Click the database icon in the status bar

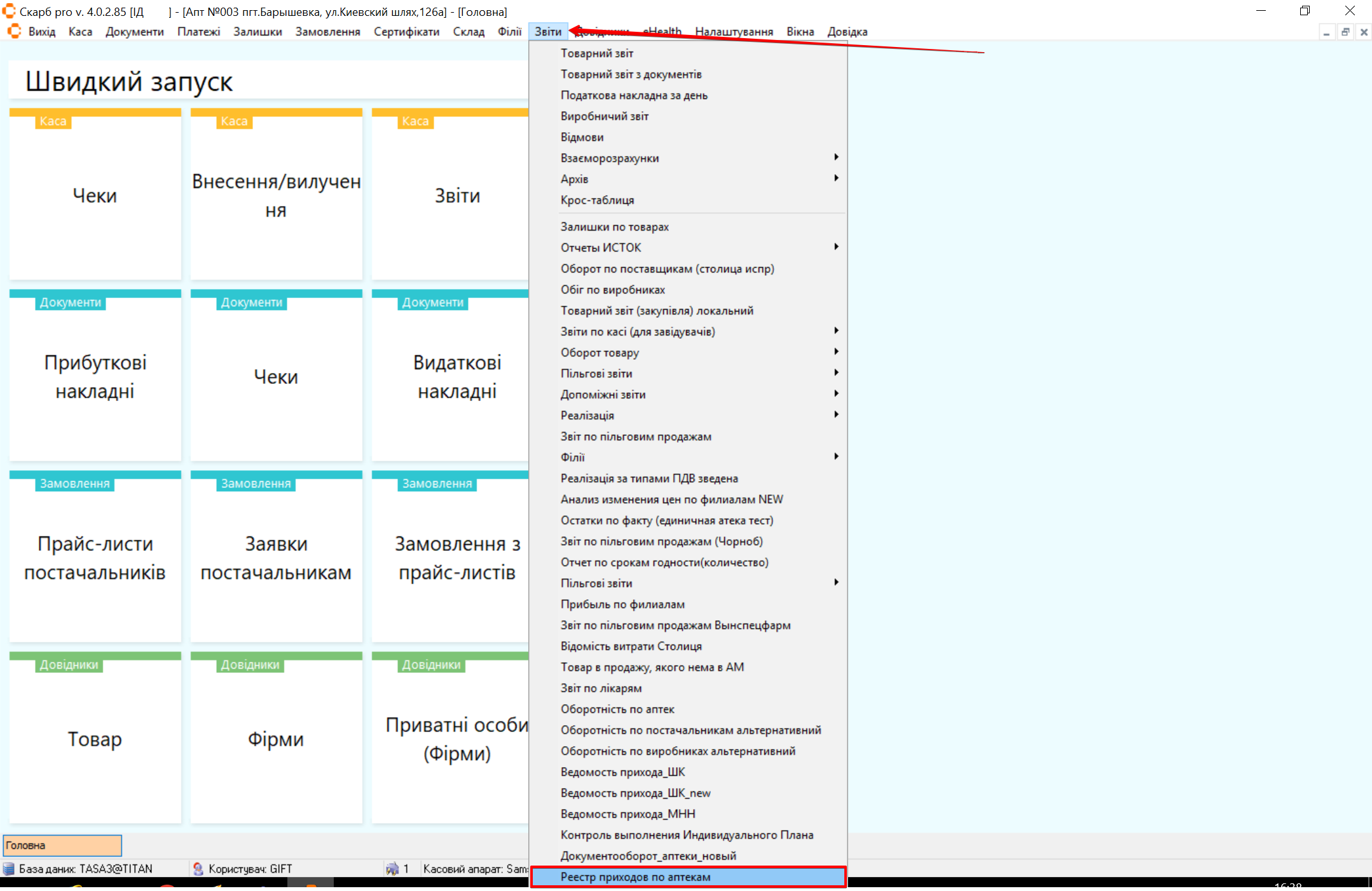click(9, 869)
